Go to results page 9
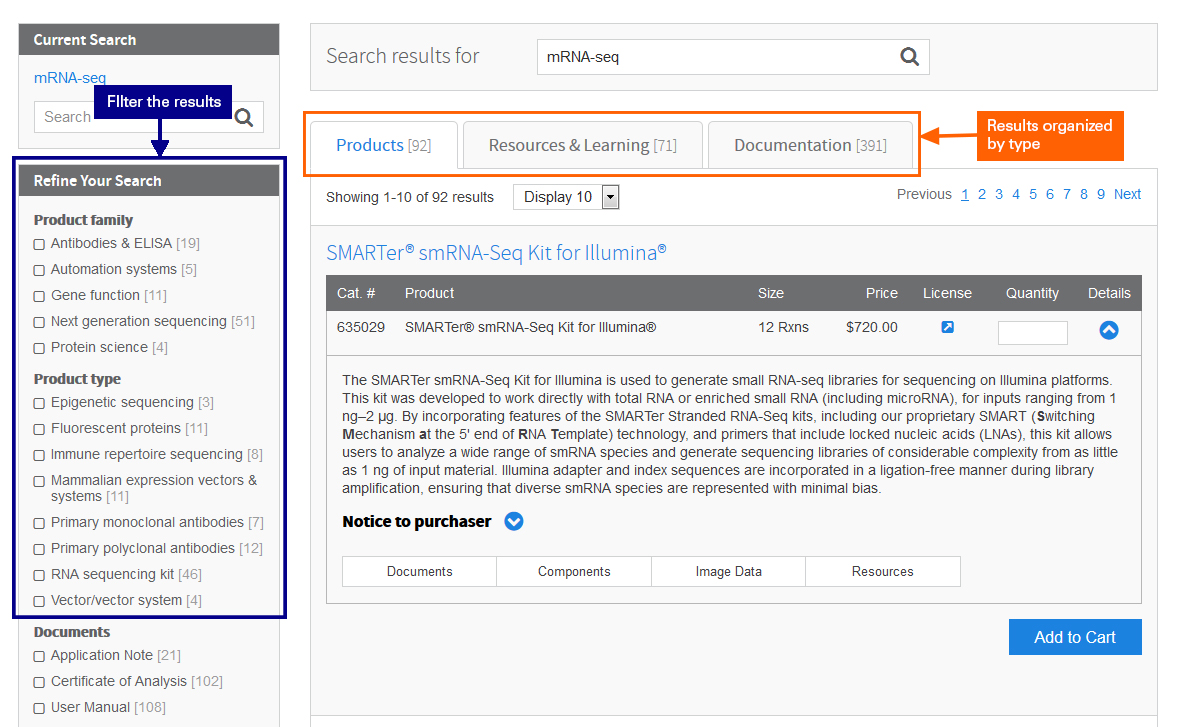 [x=1101, y=195]
